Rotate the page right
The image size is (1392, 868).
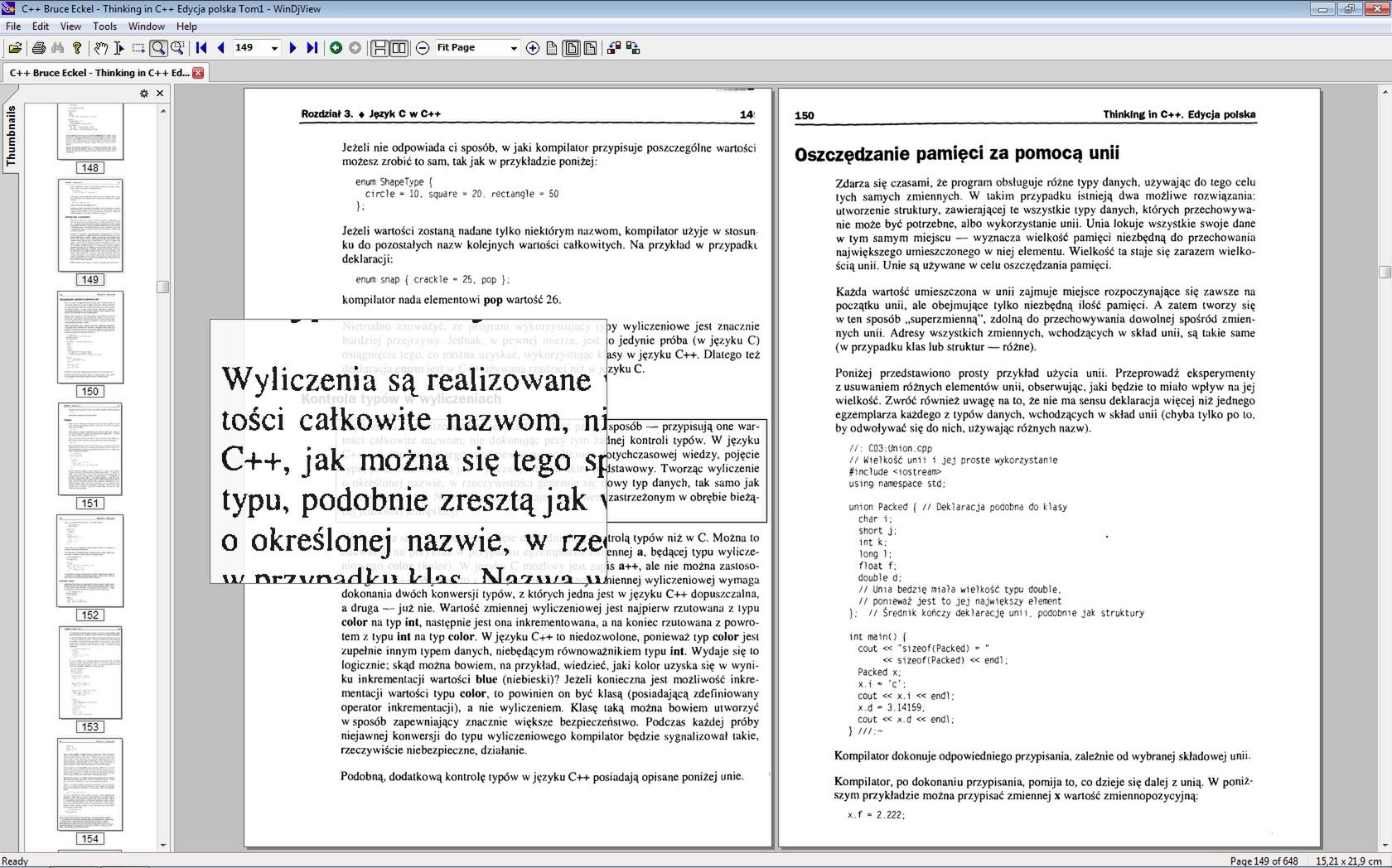tap(633, 48)
